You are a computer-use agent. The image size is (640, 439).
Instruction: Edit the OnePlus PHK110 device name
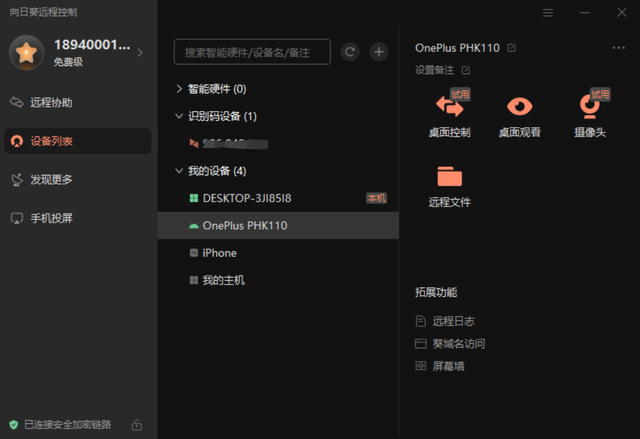(511, 48)
